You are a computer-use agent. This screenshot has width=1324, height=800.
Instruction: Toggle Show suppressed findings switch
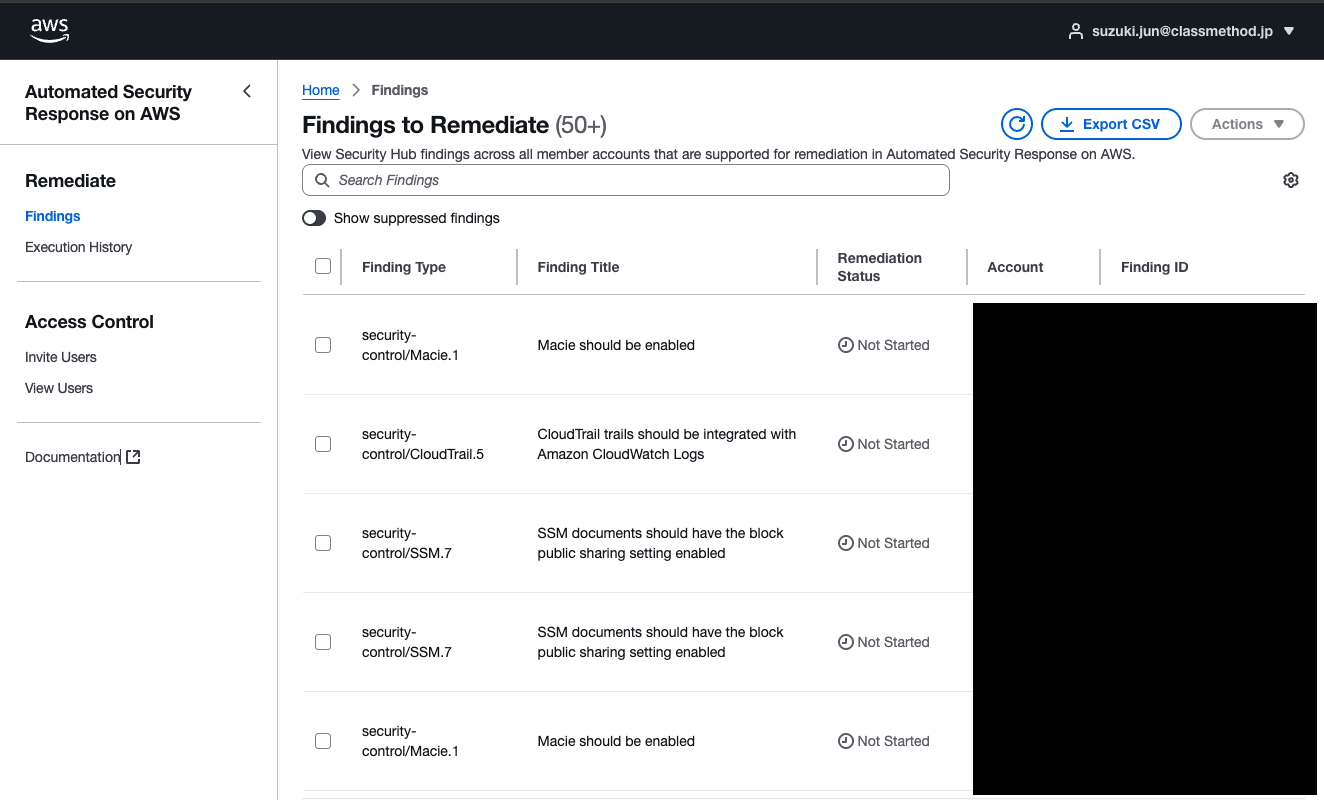tap(314, 218)
